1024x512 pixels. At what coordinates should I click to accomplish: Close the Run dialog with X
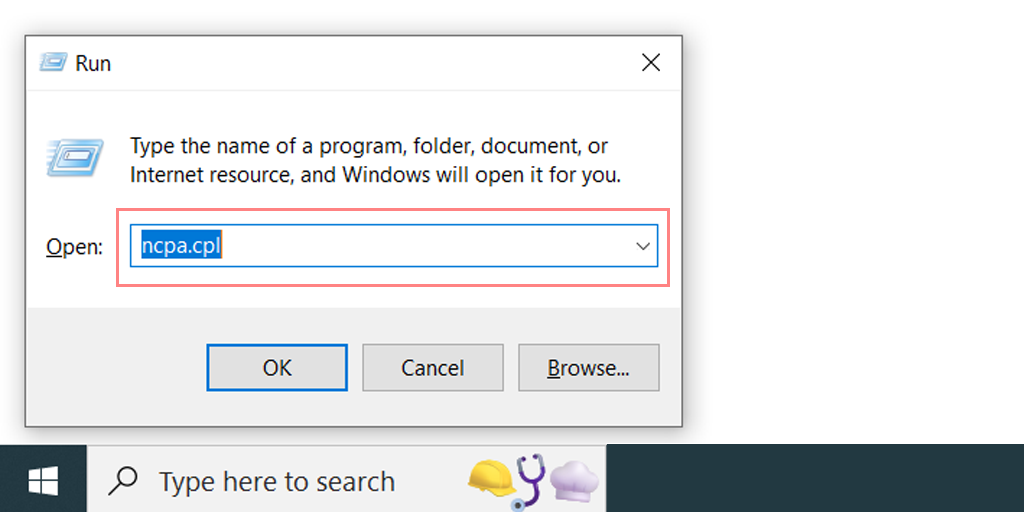pos(651,63)
